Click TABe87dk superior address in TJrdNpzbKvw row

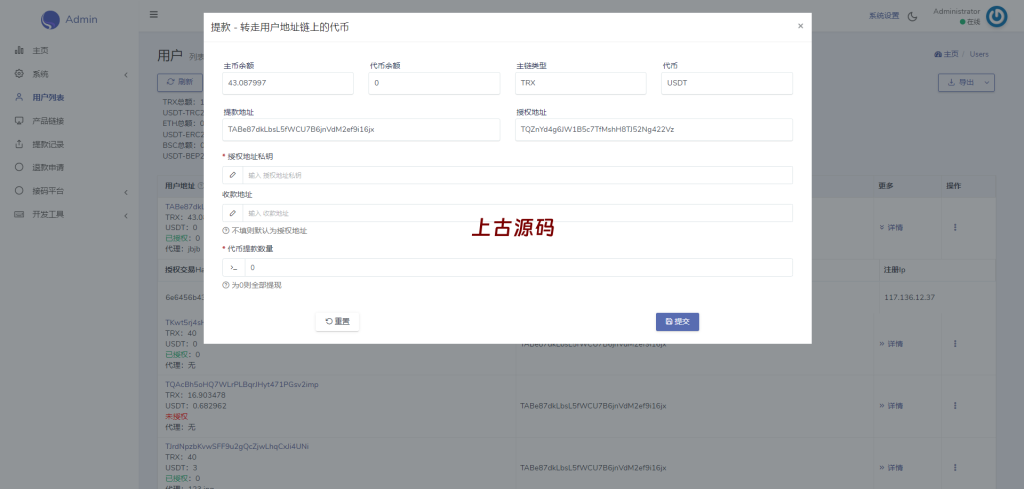tap(593, 467)
